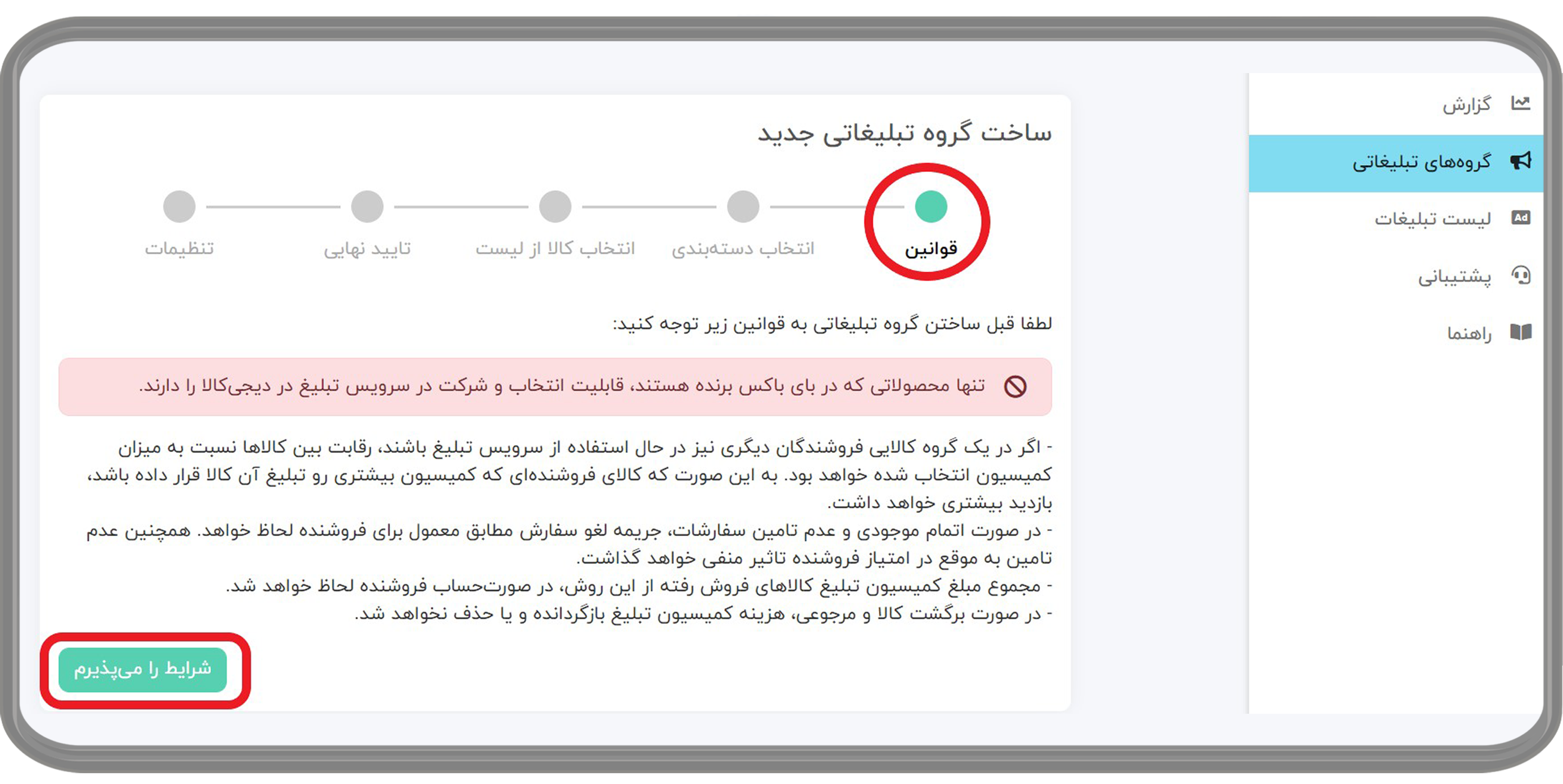Click the rule starting در صورت اتمام موجودی
Image resolution: width=1563 pixels, height=784 pixels.
pos(569,544)
